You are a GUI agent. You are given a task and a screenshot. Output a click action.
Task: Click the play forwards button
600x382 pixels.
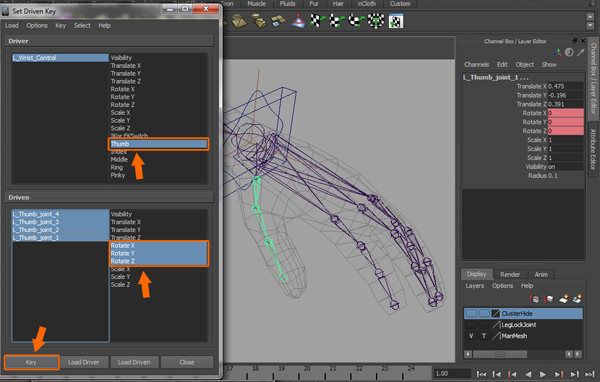point(543,374)
